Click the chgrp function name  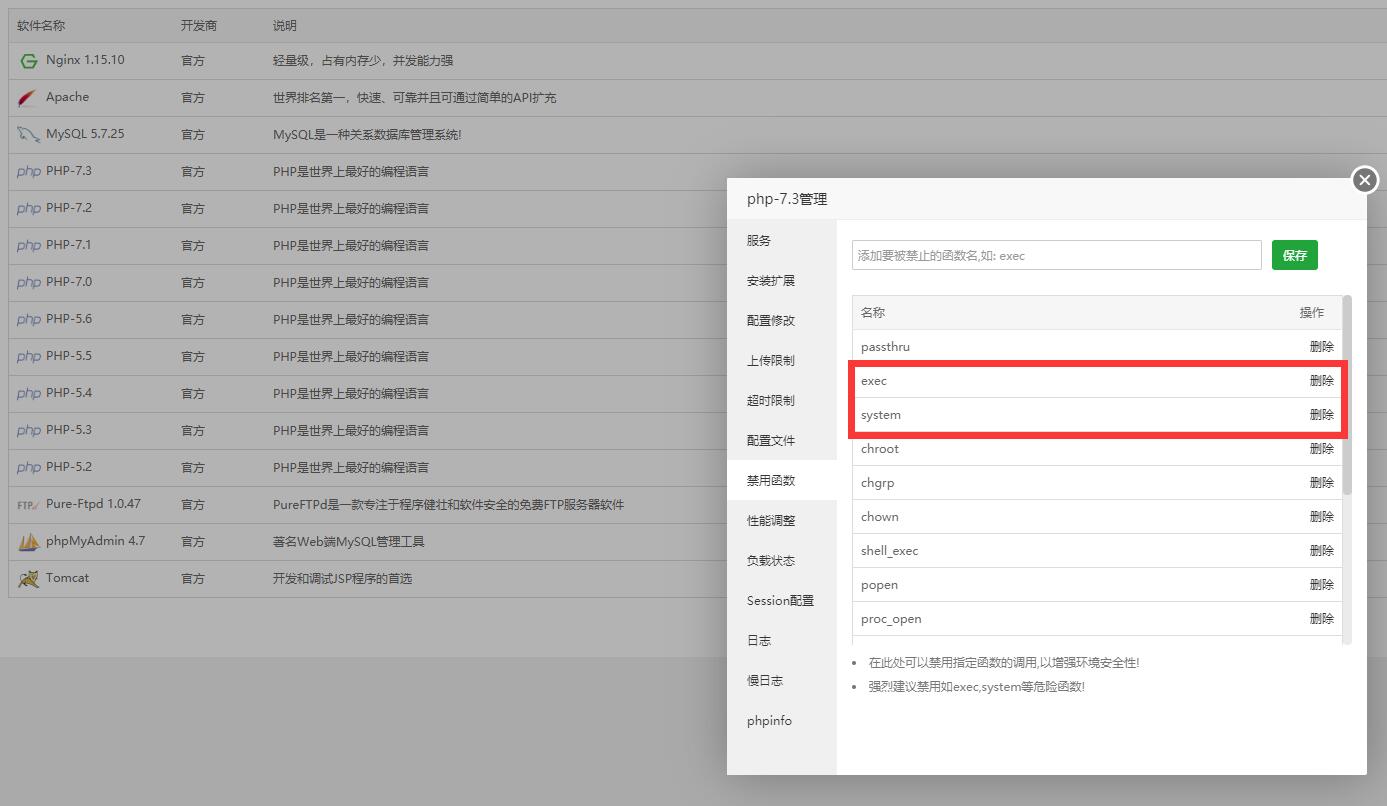point(877,483)
